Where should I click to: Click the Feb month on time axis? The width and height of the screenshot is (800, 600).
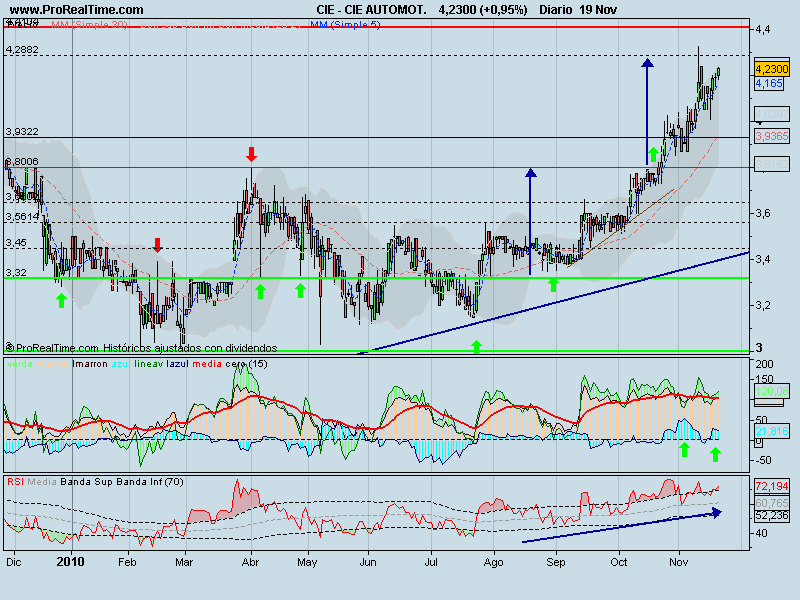(127, 562)
